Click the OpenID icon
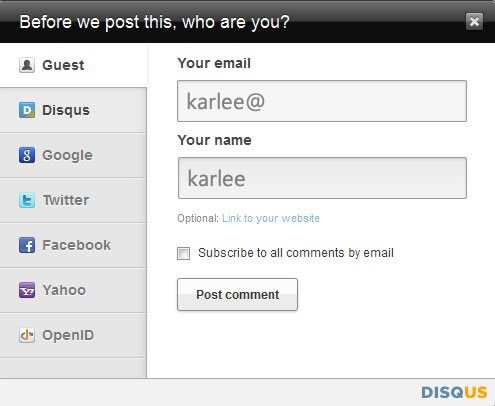 tap(27, 335)
